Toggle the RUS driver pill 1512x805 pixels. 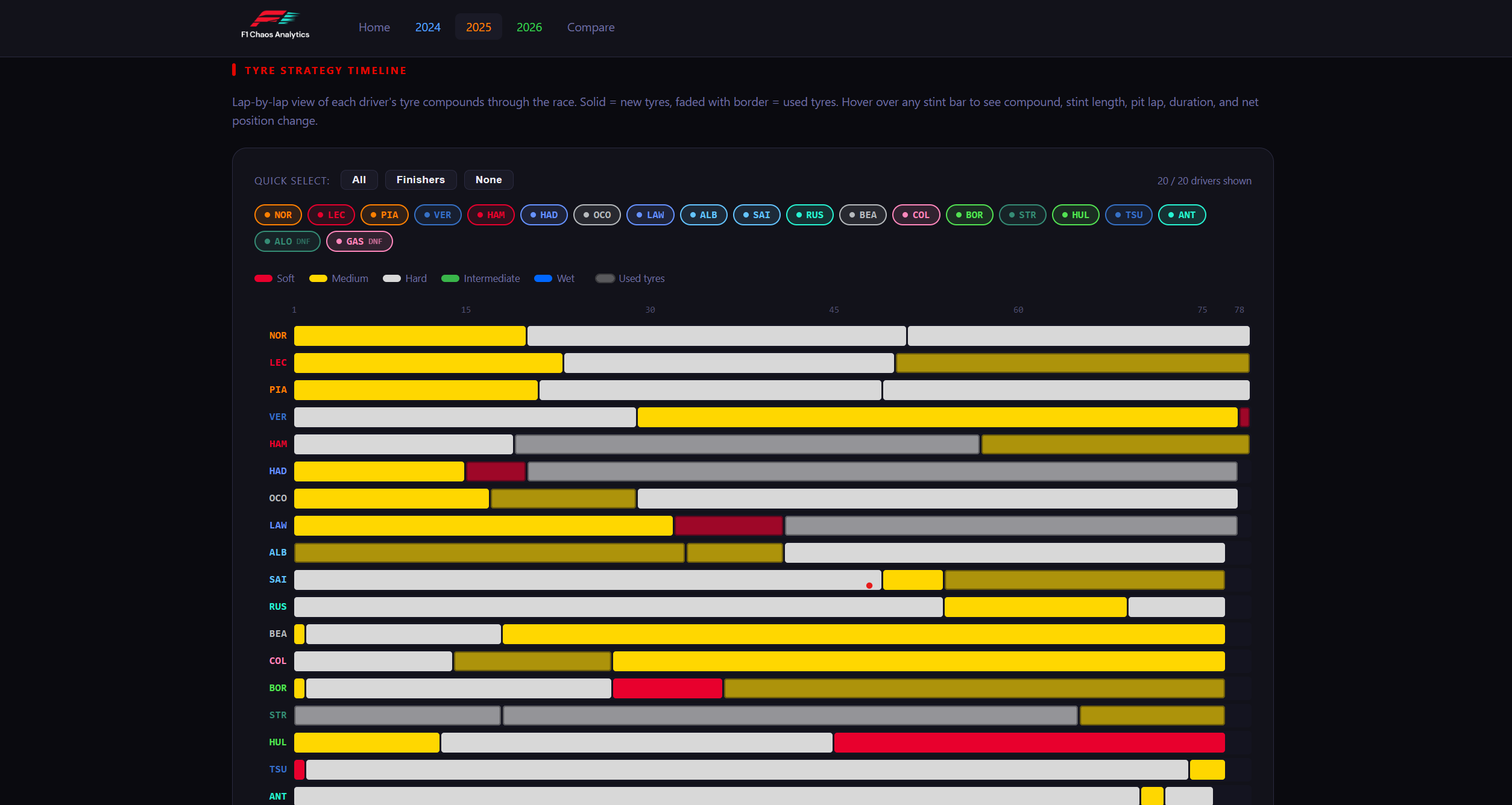click(810, 215)
